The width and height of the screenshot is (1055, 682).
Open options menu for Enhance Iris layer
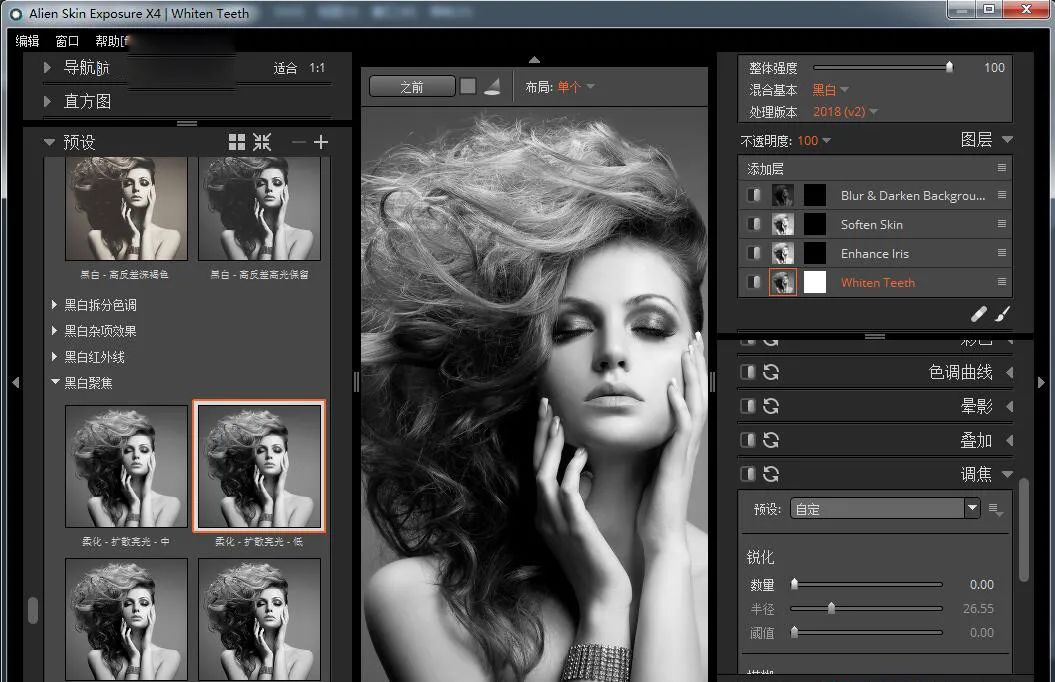tap(1002, 253)
